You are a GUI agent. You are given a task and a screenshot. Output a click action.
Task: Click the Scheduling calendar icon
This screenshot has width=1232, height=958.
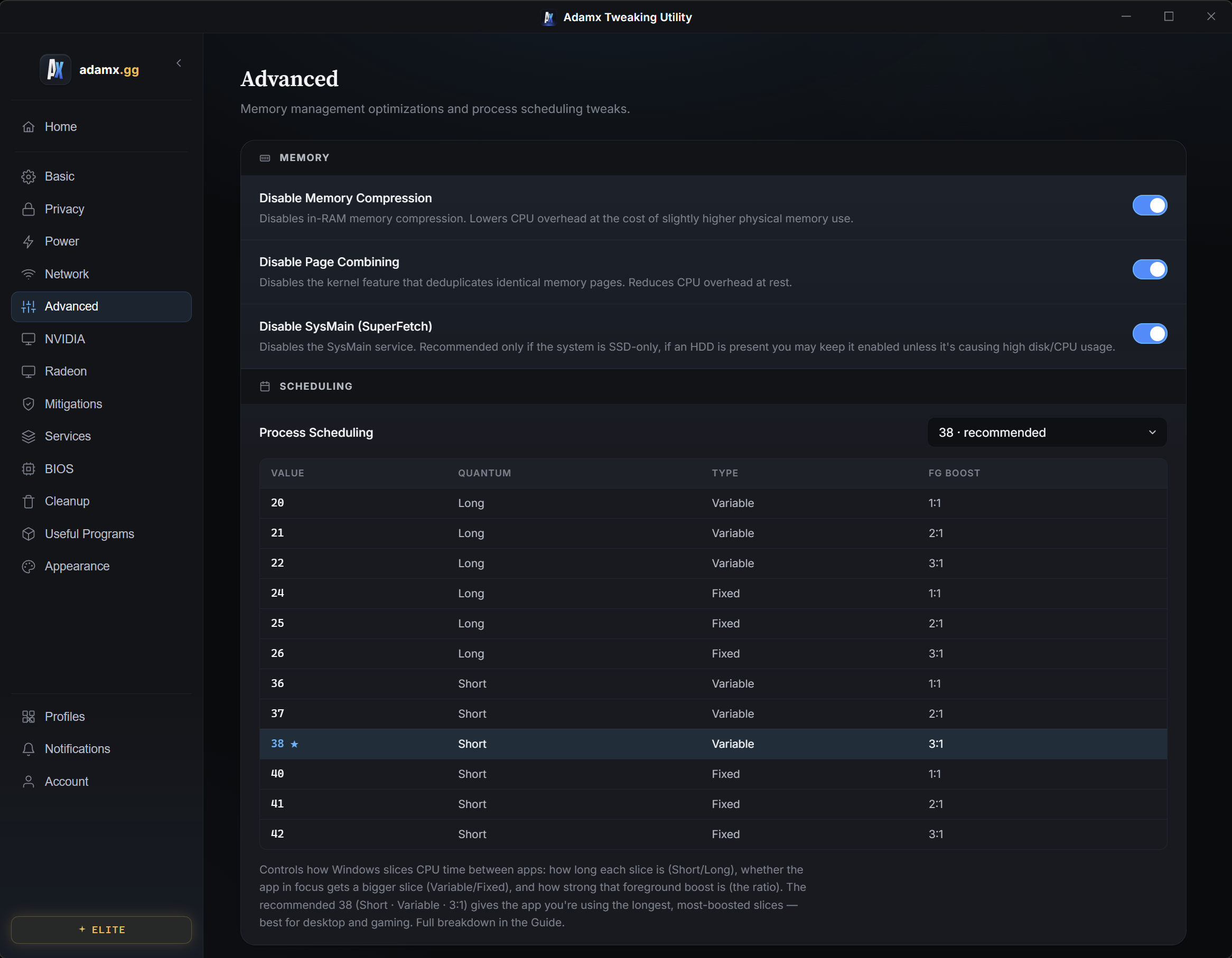265,386
